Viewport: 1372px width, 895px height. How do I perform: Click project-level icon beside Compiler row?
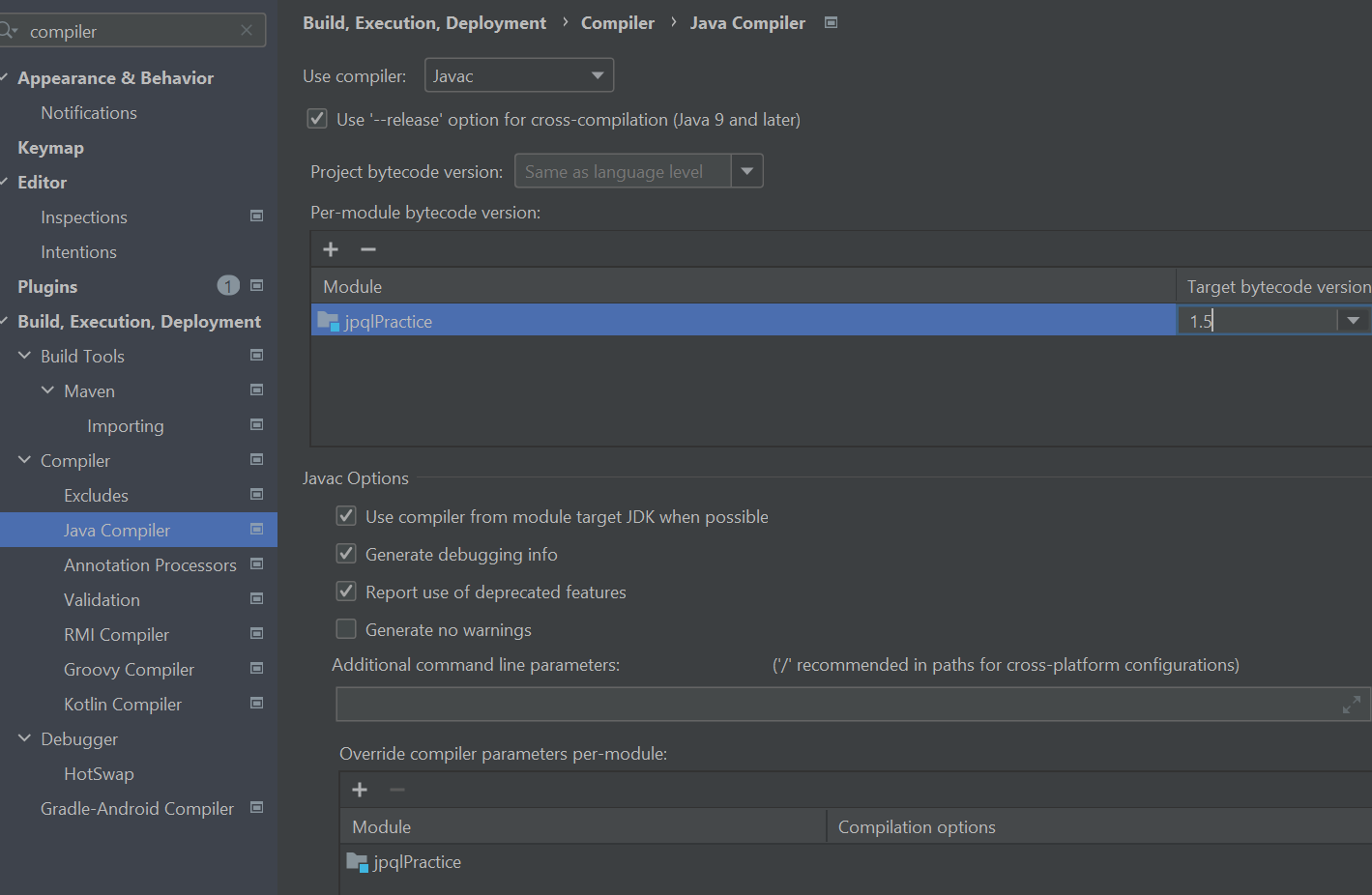tap(256, 460)
